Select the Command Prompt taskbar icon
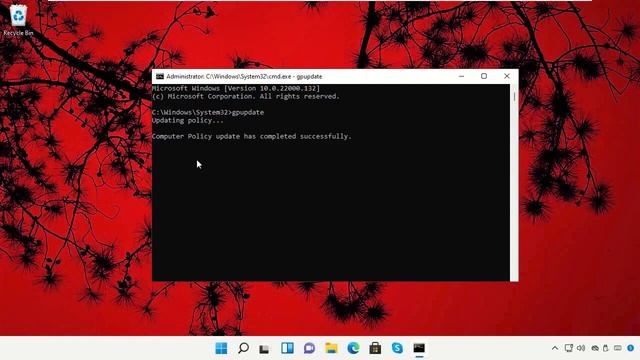Image resolution: width=640 pixels, height=360 pixels. [x=419, y=348]
